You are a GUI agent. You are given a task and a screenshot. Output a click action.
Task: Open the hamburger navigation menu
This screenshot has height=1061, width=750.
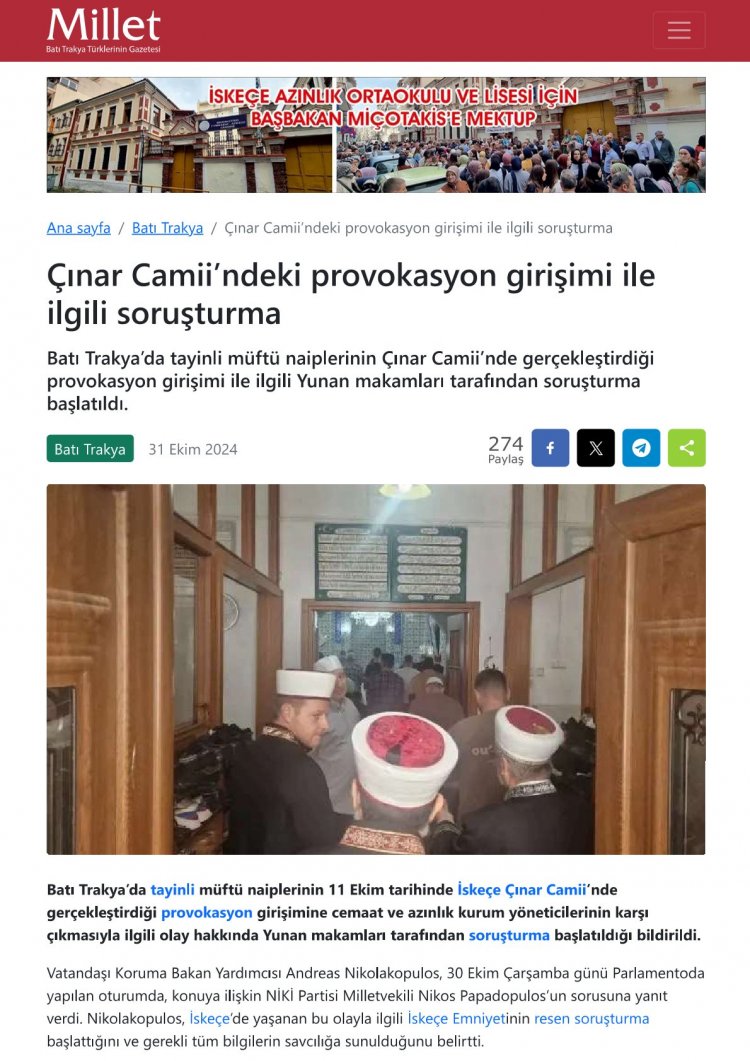pos(678,30)
